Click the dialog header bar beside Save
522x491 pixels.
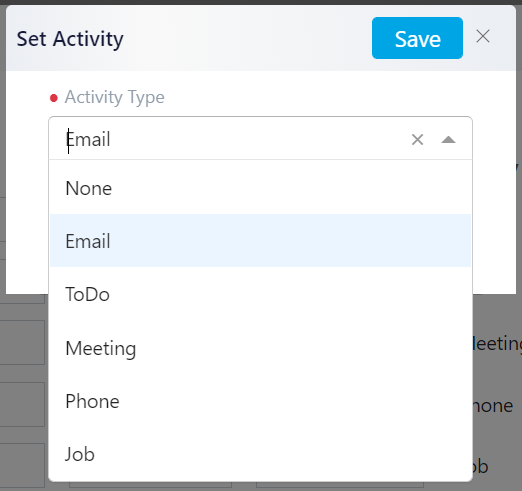[x=247, y=38]
